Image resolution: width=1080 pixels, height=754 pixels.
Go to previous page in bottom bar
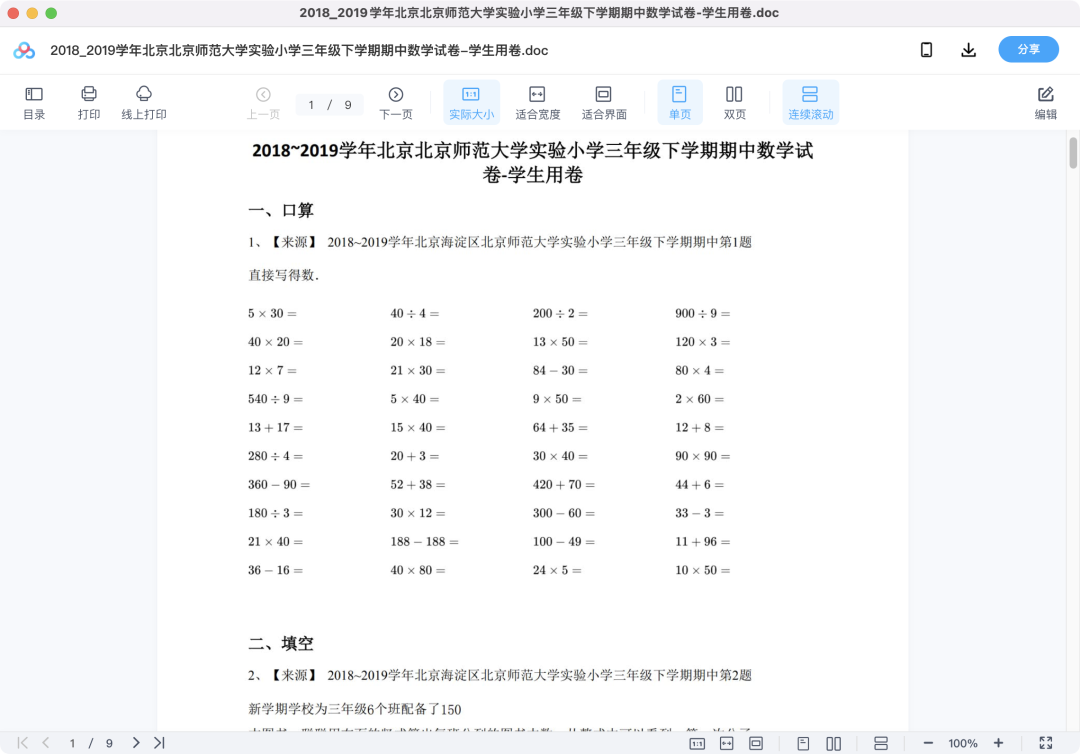[x=45, y=742]
